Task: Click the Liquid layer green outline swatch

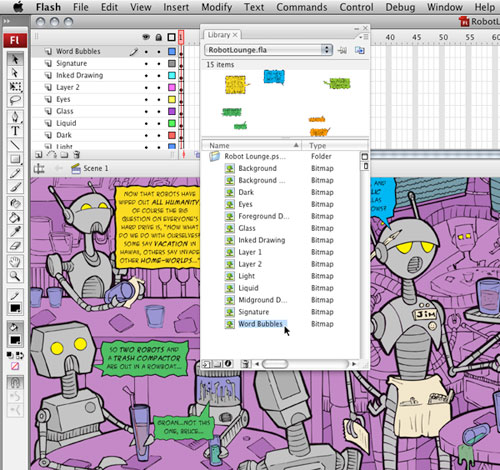Action: tap(172, 123)
